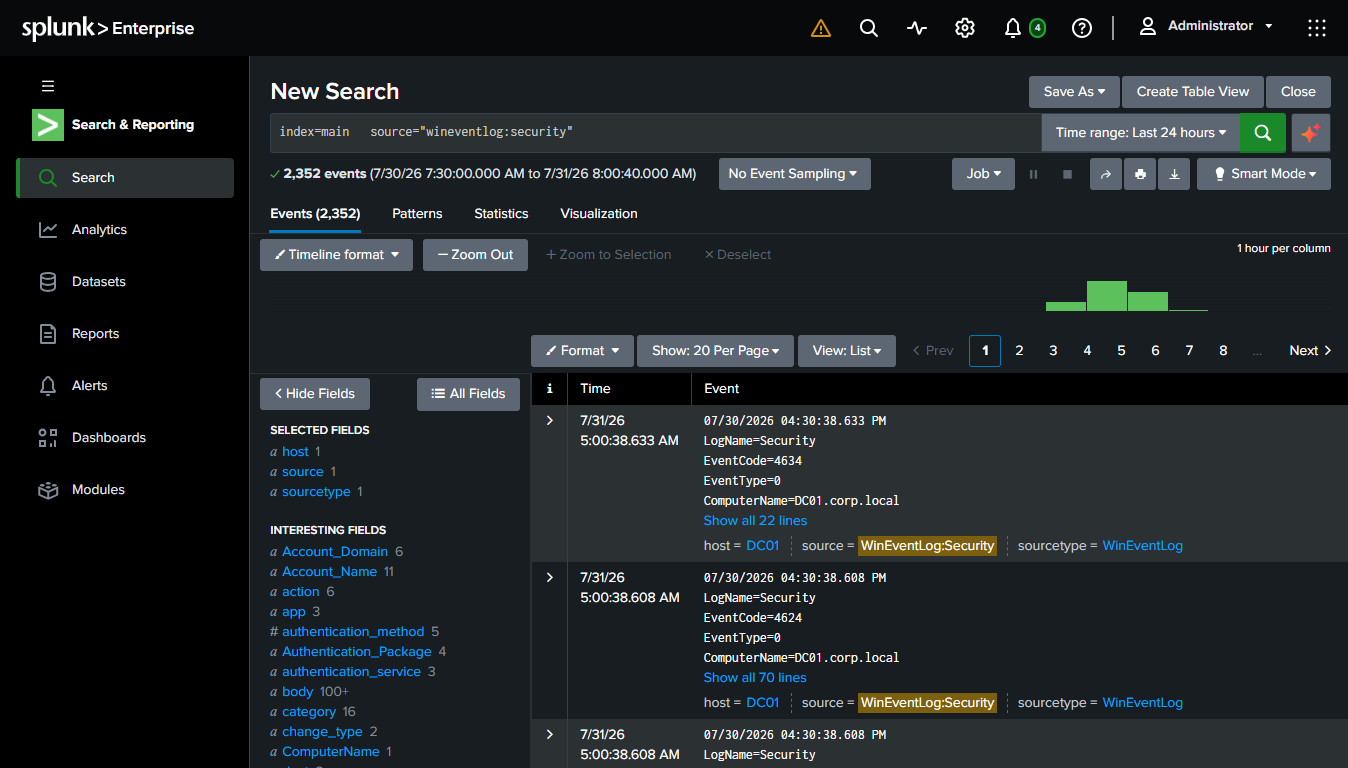
Task: Share the search job
Action: point(1106,174)
